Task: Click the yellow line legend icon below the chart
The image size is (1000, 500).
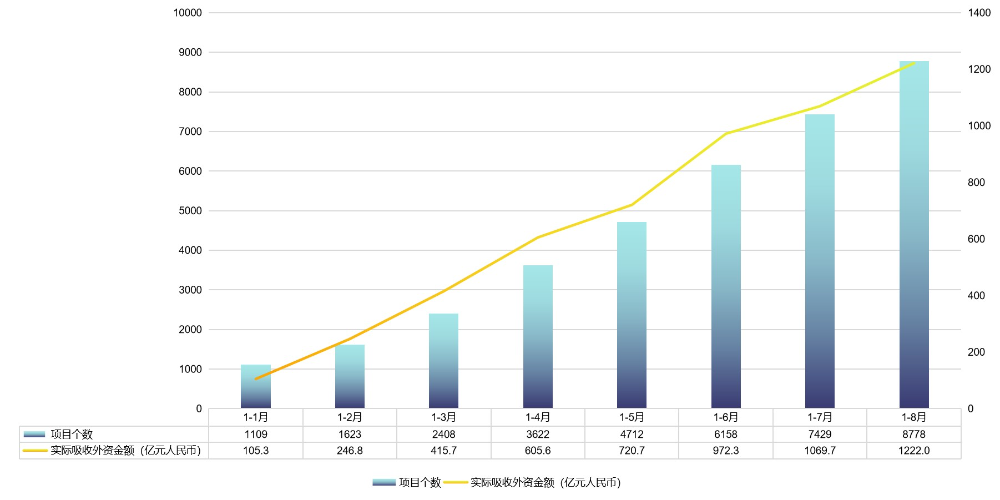Action: pyautogui.click(x=455, y=482)
